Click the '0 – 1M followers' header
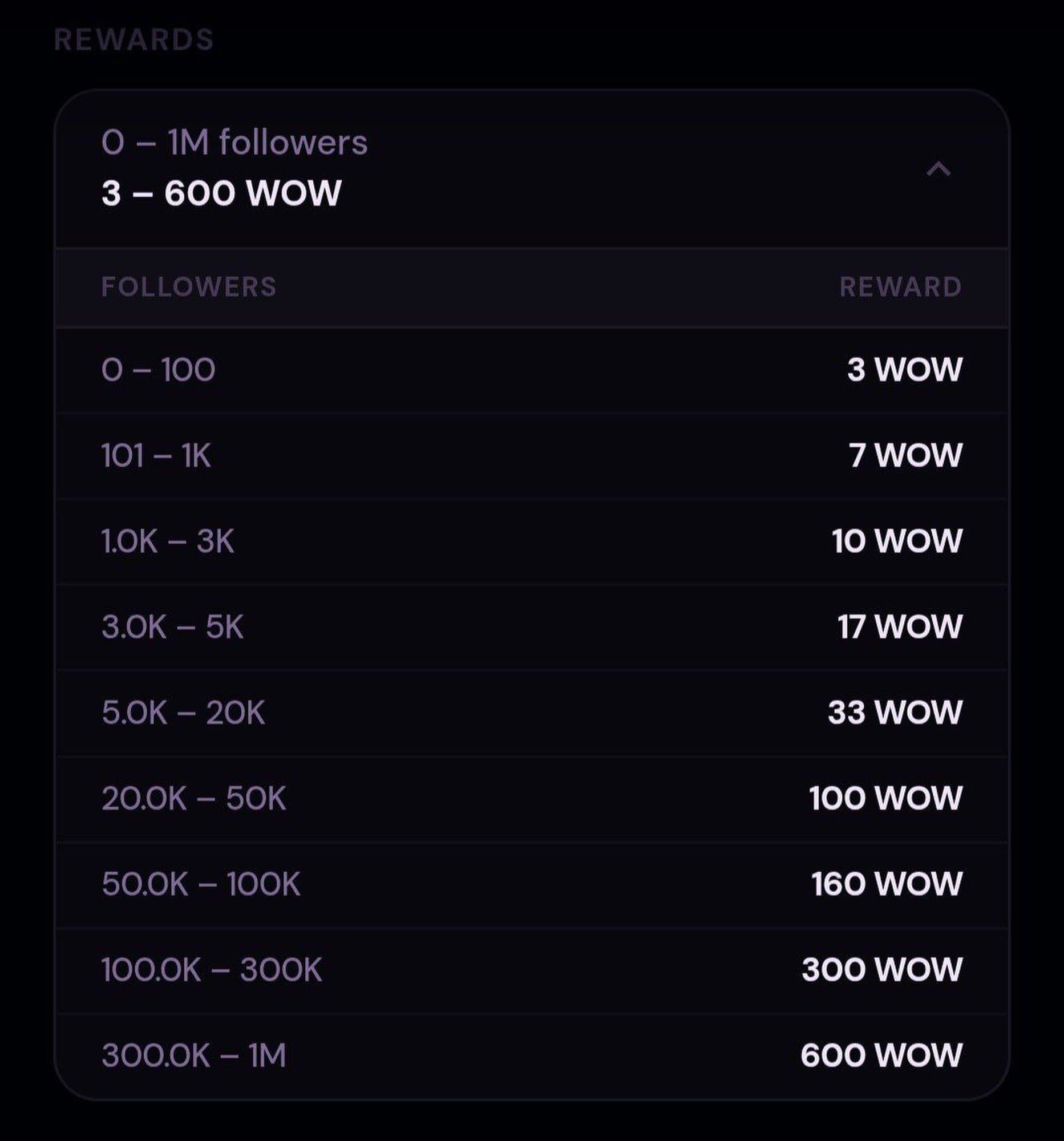The height and width of the screenshot is (1141, 1064). coord(234,142)
